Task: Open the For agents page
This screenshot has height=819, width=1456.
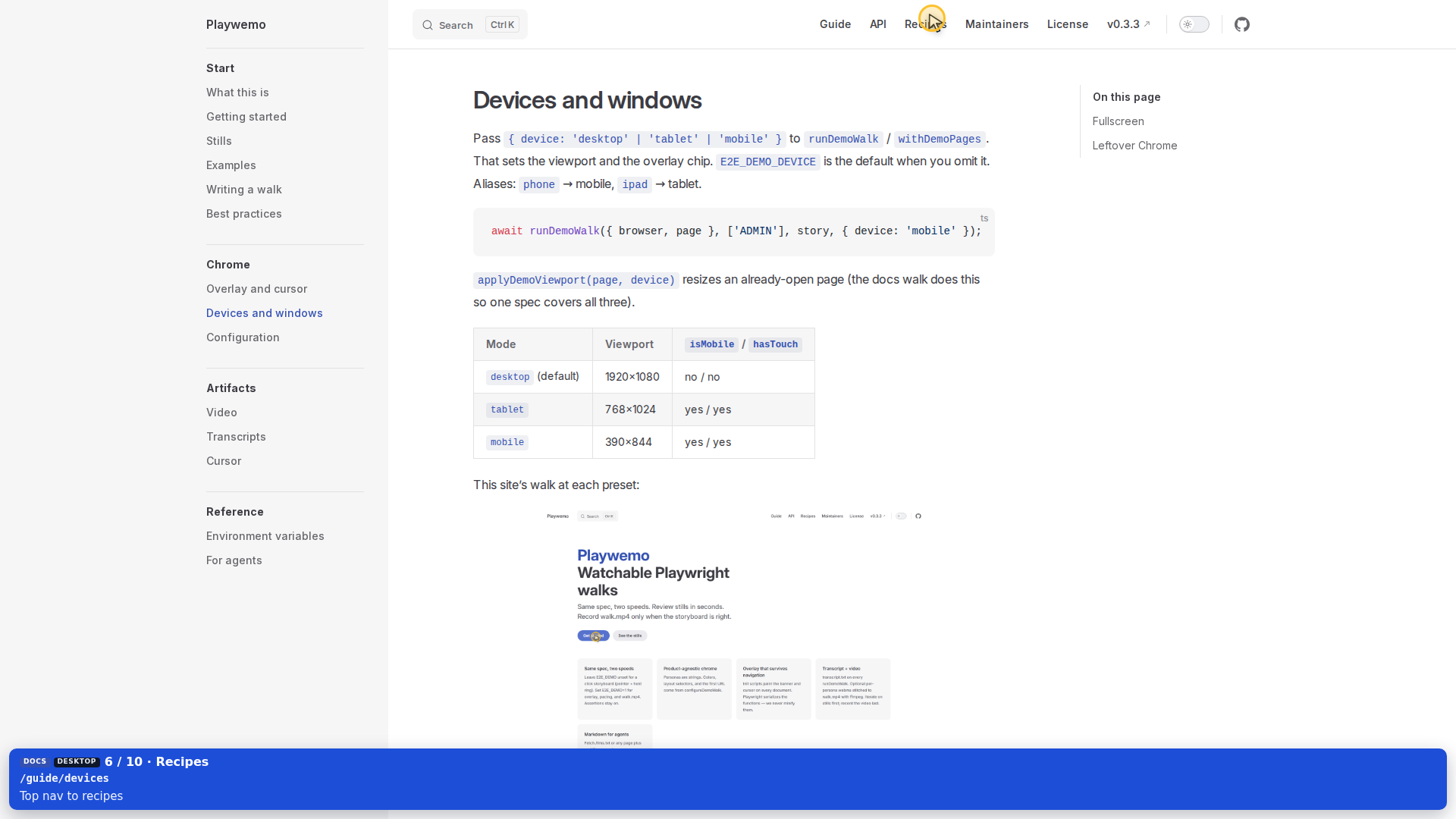Action: click(234, 560)
